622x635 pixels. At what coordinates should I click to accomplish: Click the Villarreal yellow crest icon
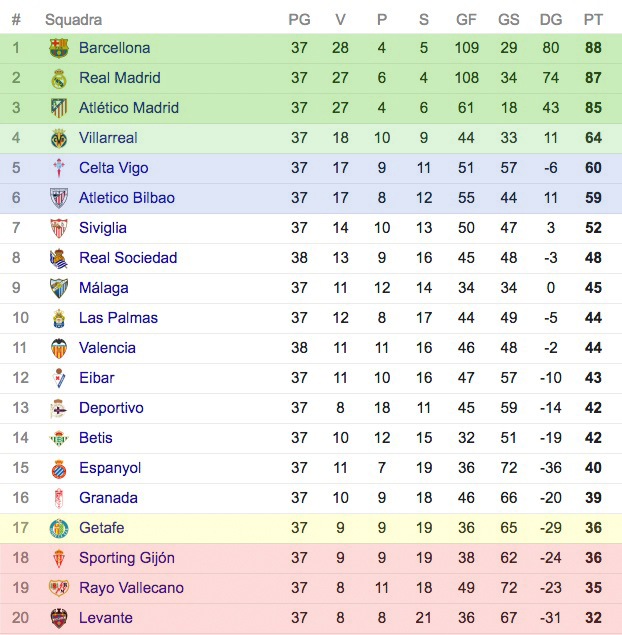(59, 138)
